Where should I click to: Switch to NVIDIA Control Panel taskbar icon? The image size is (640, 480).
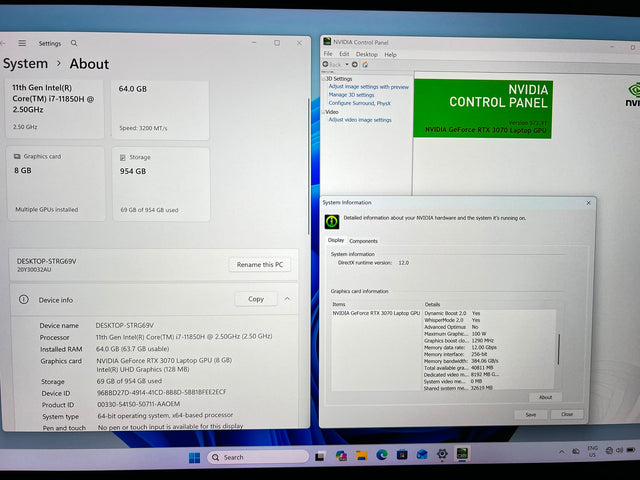[x=462, y=453]
